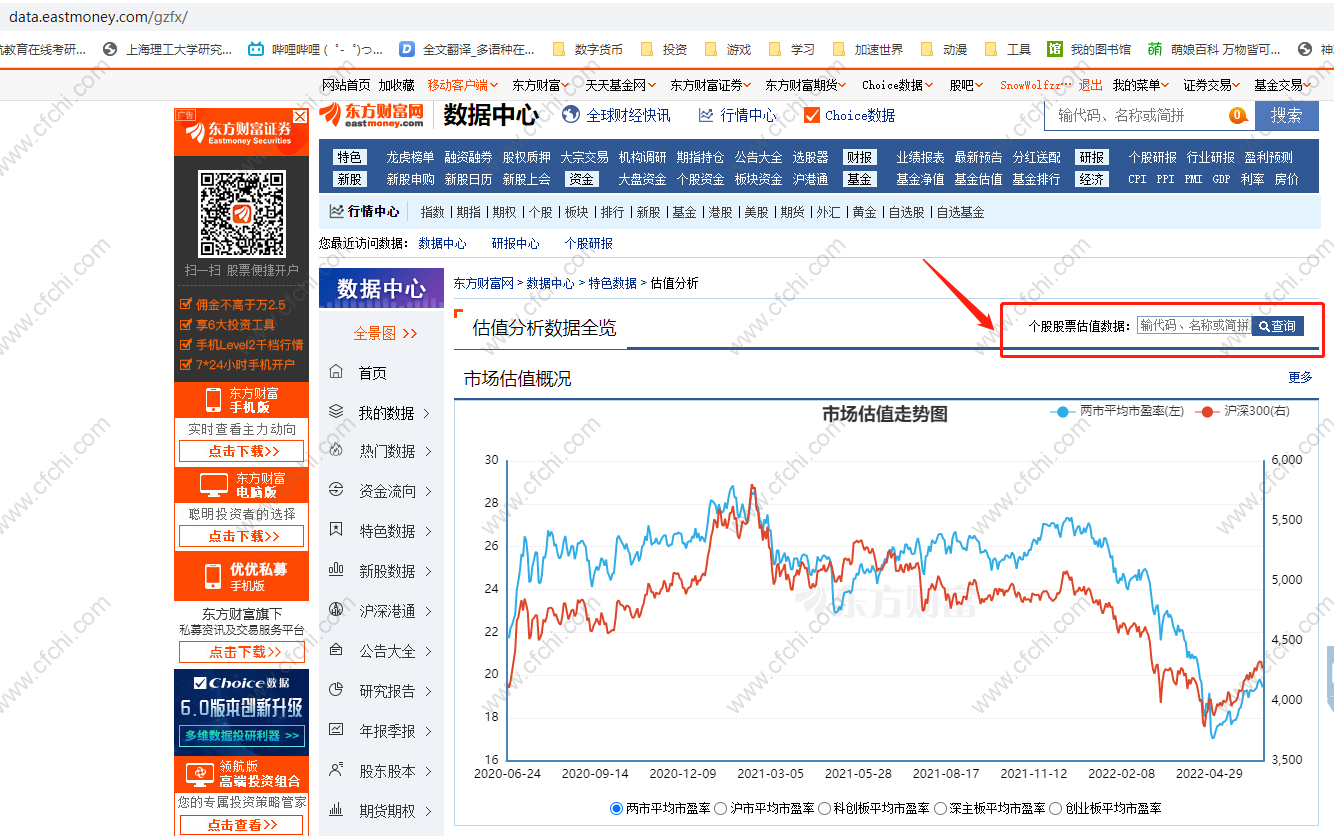
Task: Select 沪市平均市盈率 radio button
Action: [721, 808]
